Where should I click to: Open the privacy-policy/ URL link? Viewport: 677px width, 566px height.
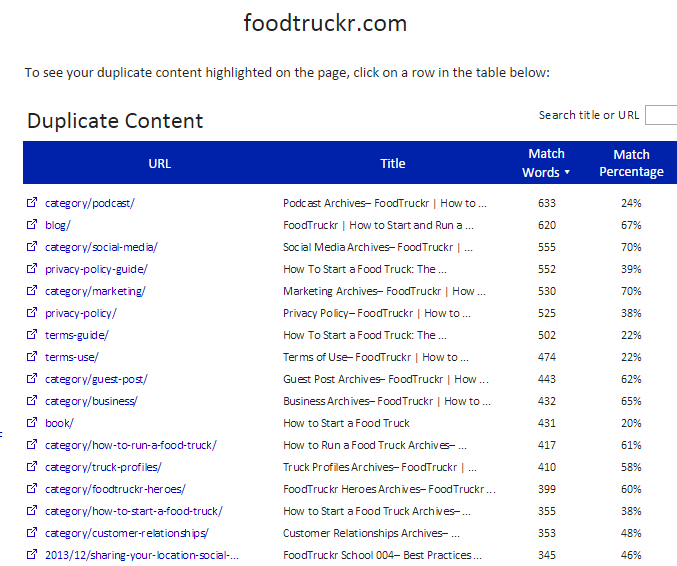[81, 313]
